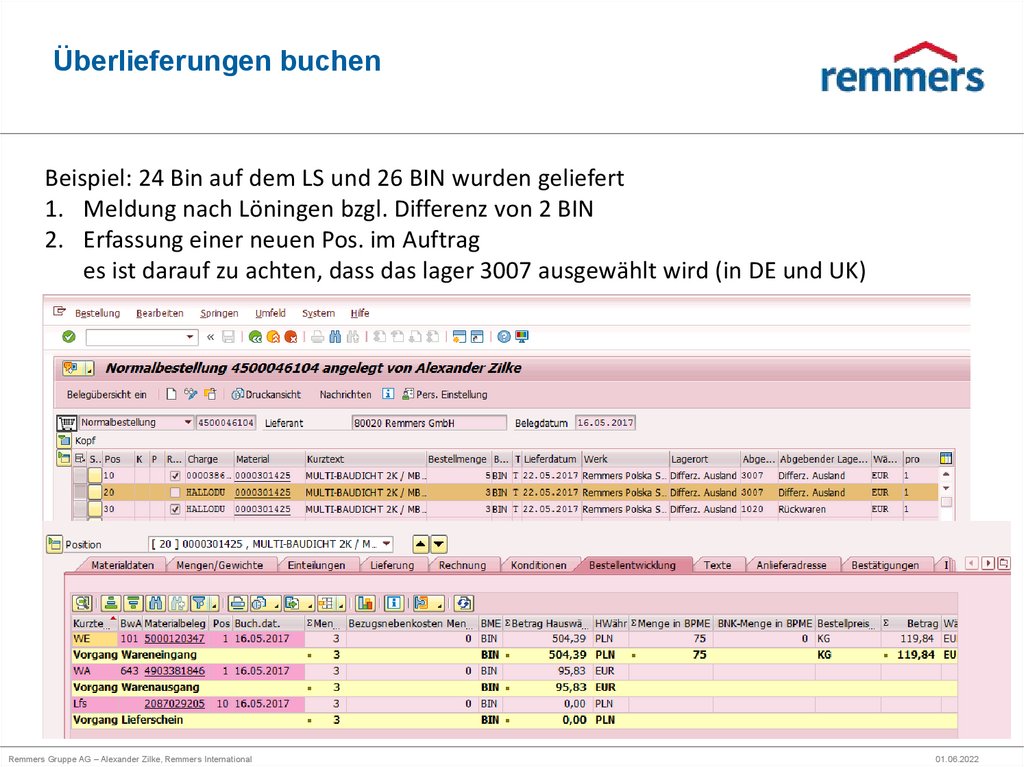Toggle the Retoure checkbox for position 10

pos(175,476)
